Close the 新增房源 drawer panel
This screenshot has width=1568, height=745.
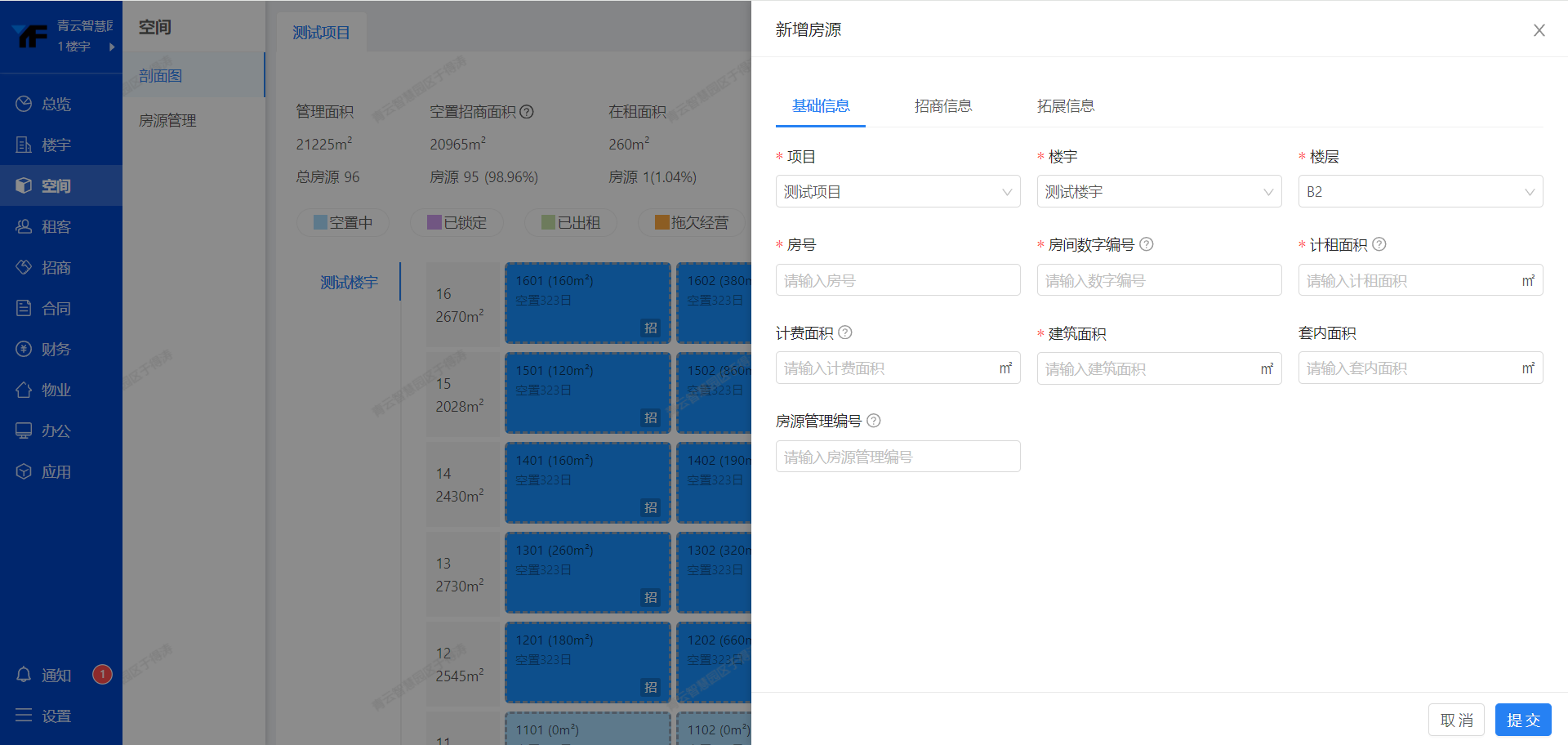coord(1539,30)
